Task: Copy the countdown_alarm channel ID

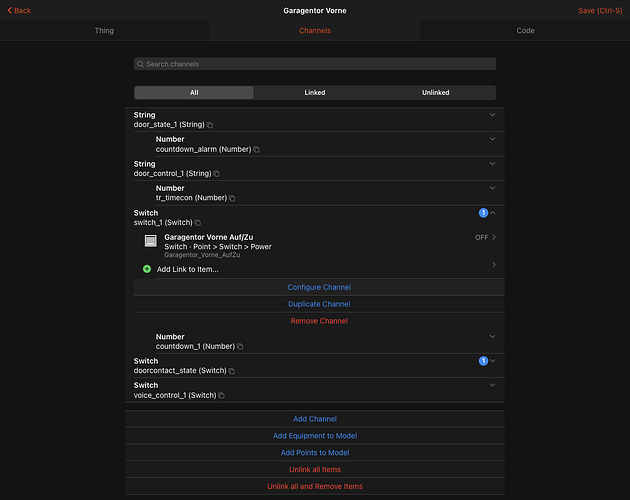Action: tap(256, 150)
